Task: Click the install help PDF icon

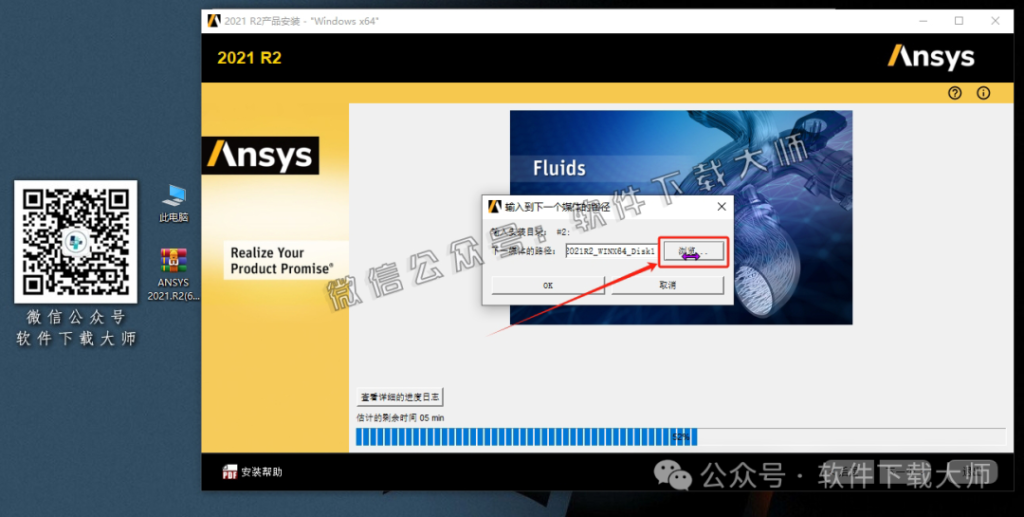Action: (229, 472)
